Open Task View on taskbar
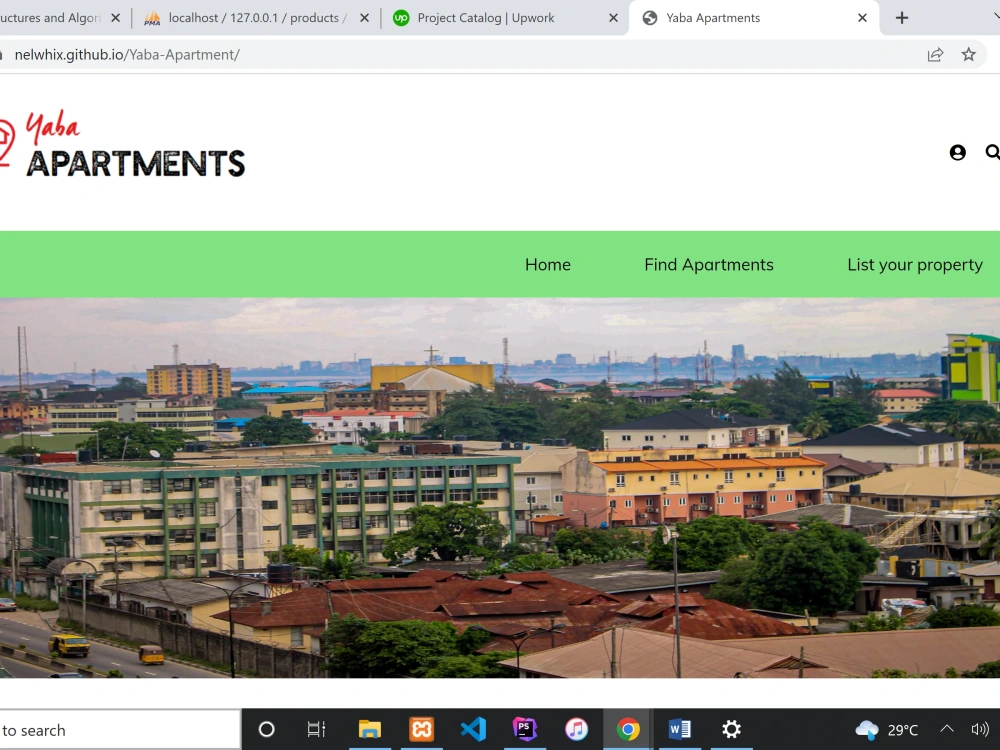The image size is (1000, 750). (x=316, y=729)
